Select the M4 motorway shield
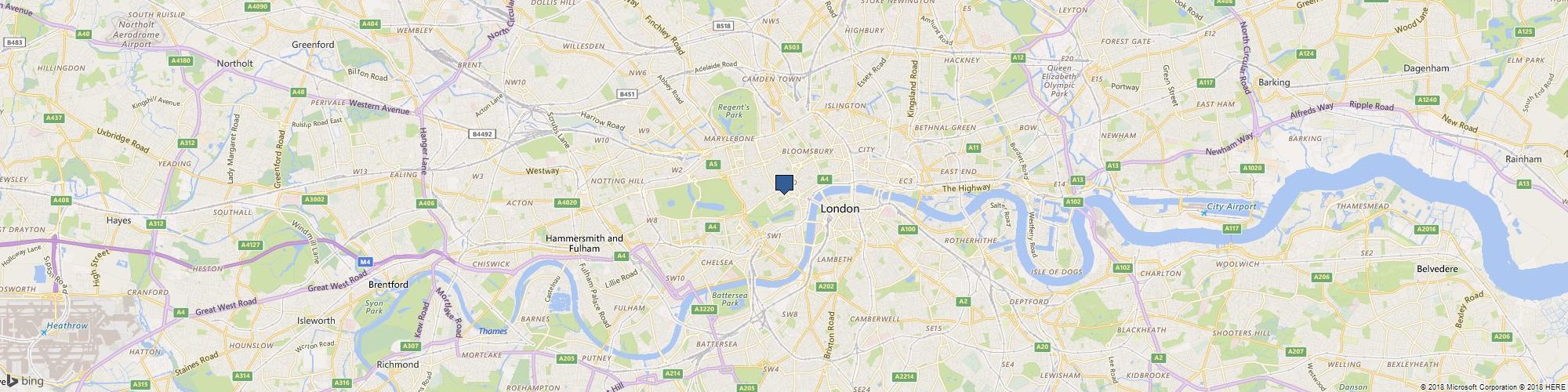This screenshot has width=1568, height=392. tap(364, 262)
